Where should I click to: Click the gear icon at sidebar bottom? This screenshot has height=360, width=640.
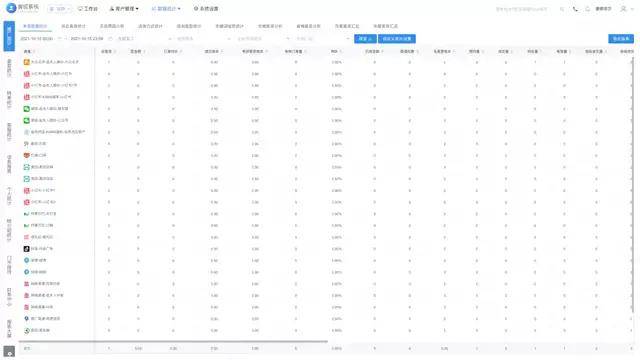pyautogui.click(x=9, y=352)
